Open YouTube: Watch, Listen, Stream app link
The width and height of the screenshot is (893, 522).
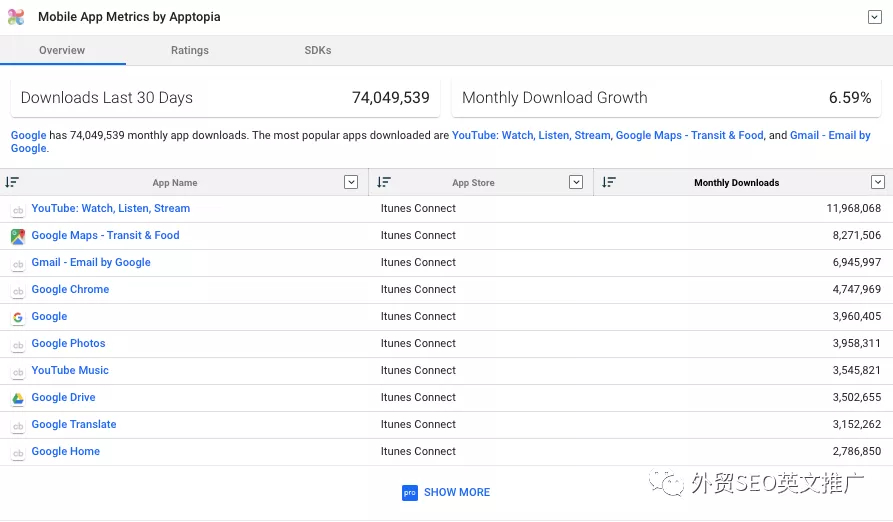click(x=110, y=208)
